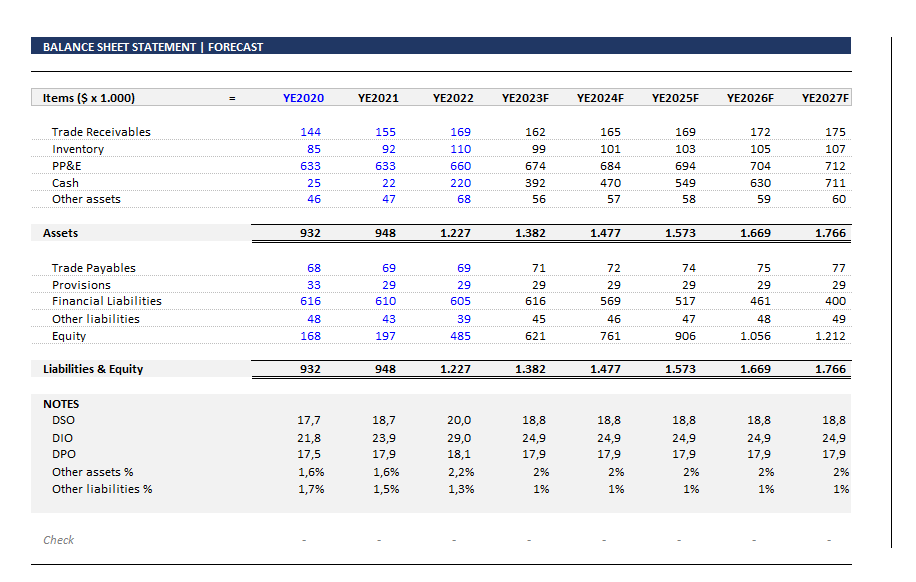Select the YE2021 column header

coord(377,98)
